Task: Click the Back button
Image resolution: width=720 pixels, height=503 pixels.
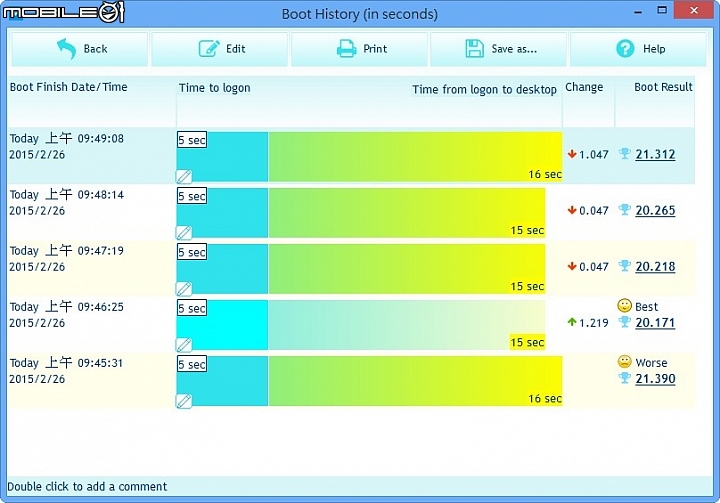Action: tap(79, 49)
